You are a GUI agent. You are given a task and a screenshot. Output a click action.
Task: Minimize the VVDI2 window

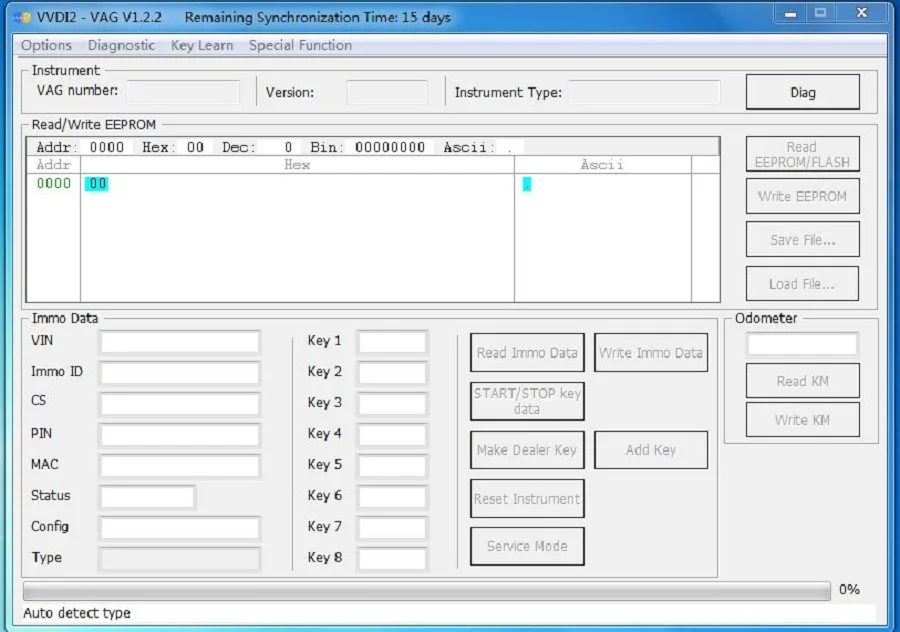[x=790, y=13]
